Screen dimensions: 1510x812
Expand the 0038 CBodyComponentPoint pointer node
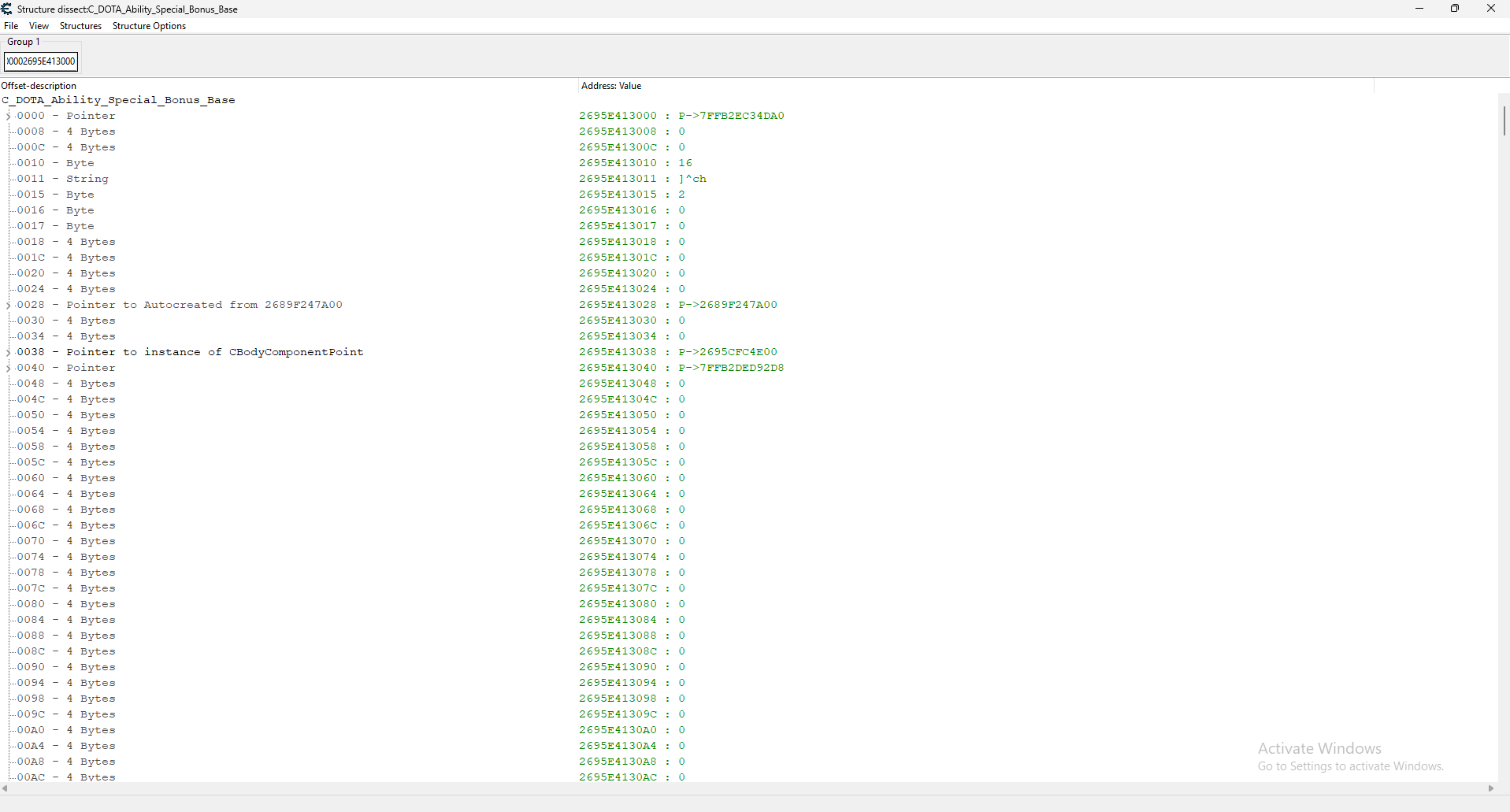click(9, 352)
